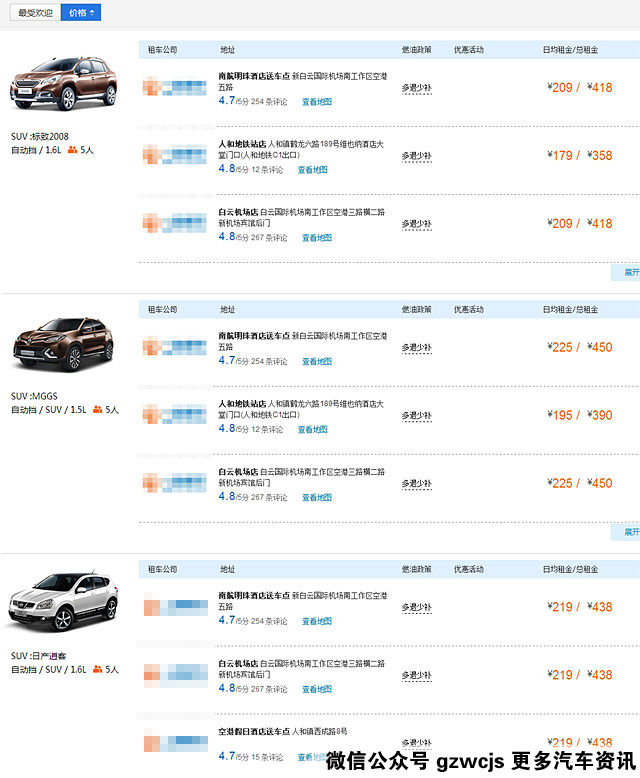640x778 pixels.
Task: Click the seats icon beside 标致2008's 5人
Action: pos(72,150)
